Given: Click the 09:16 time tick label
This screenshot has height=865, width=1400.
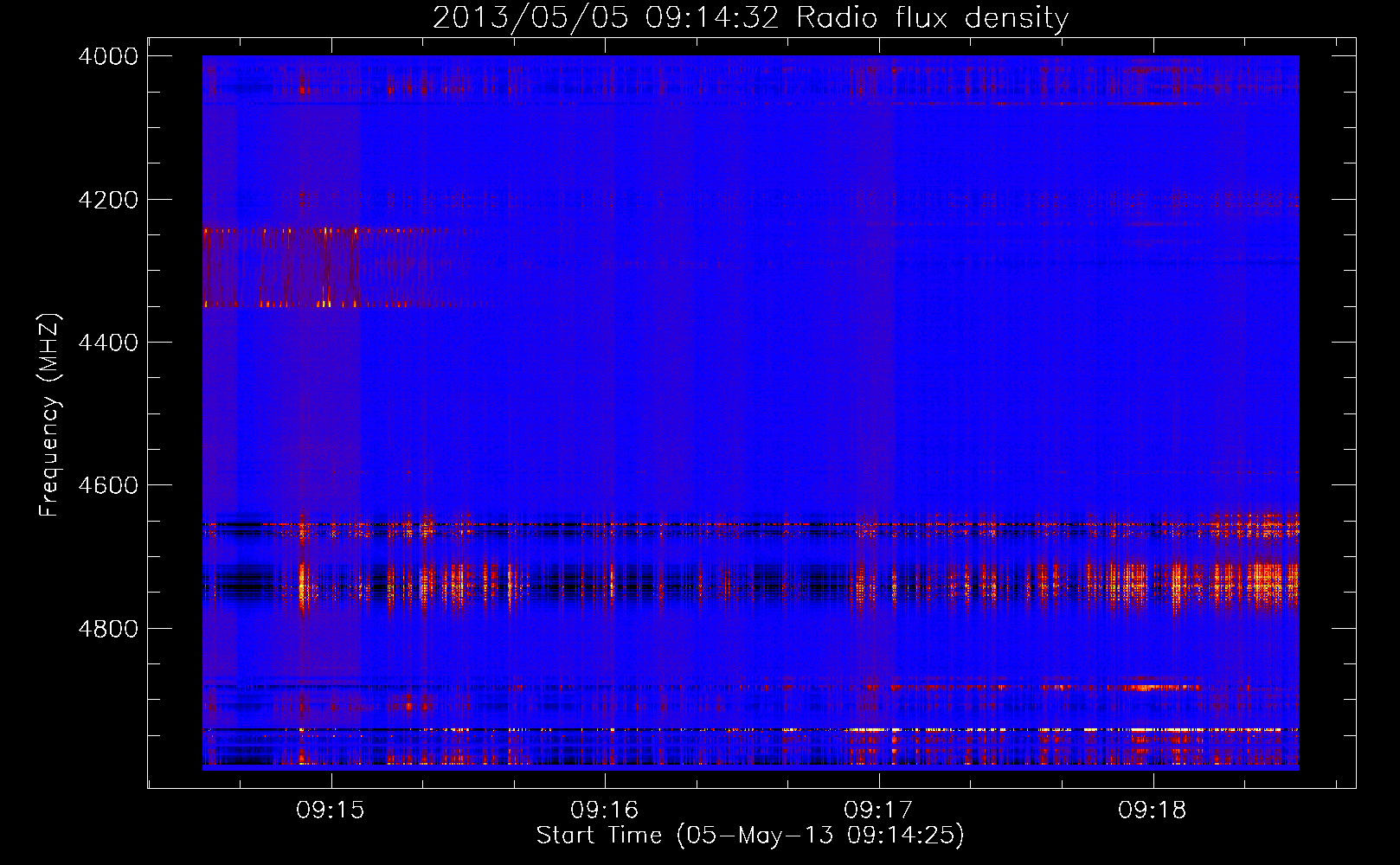Looking at the screenshot, I should (x=605, y=811).
